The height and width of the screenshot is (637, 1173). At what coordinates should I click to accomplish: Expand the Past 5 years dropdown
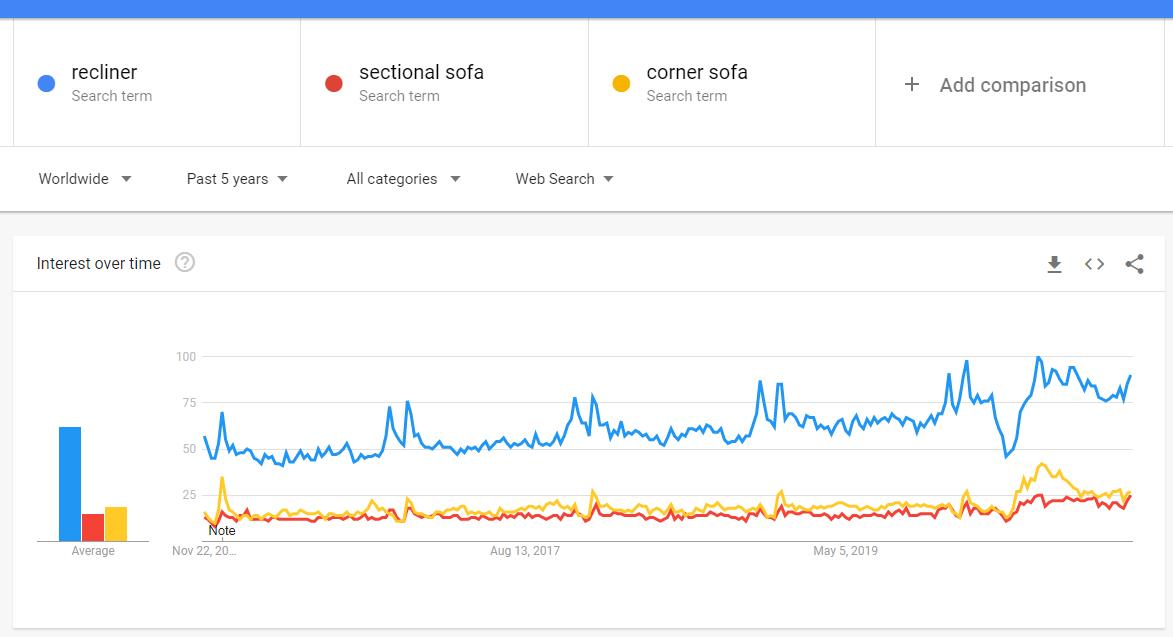236,179
